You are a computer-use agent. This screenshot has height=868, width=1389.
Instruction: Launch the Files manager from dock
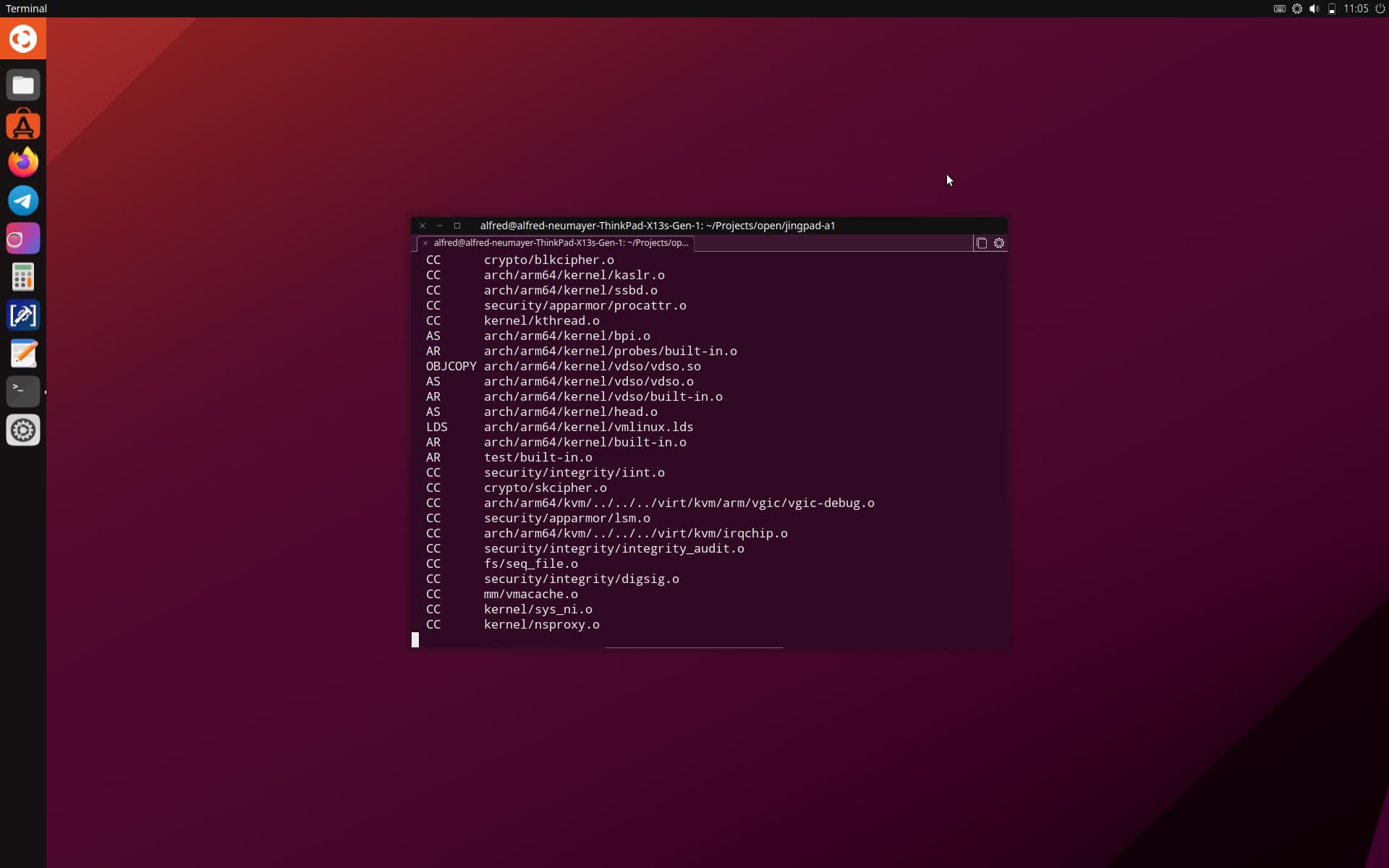[x=23, y=85]
